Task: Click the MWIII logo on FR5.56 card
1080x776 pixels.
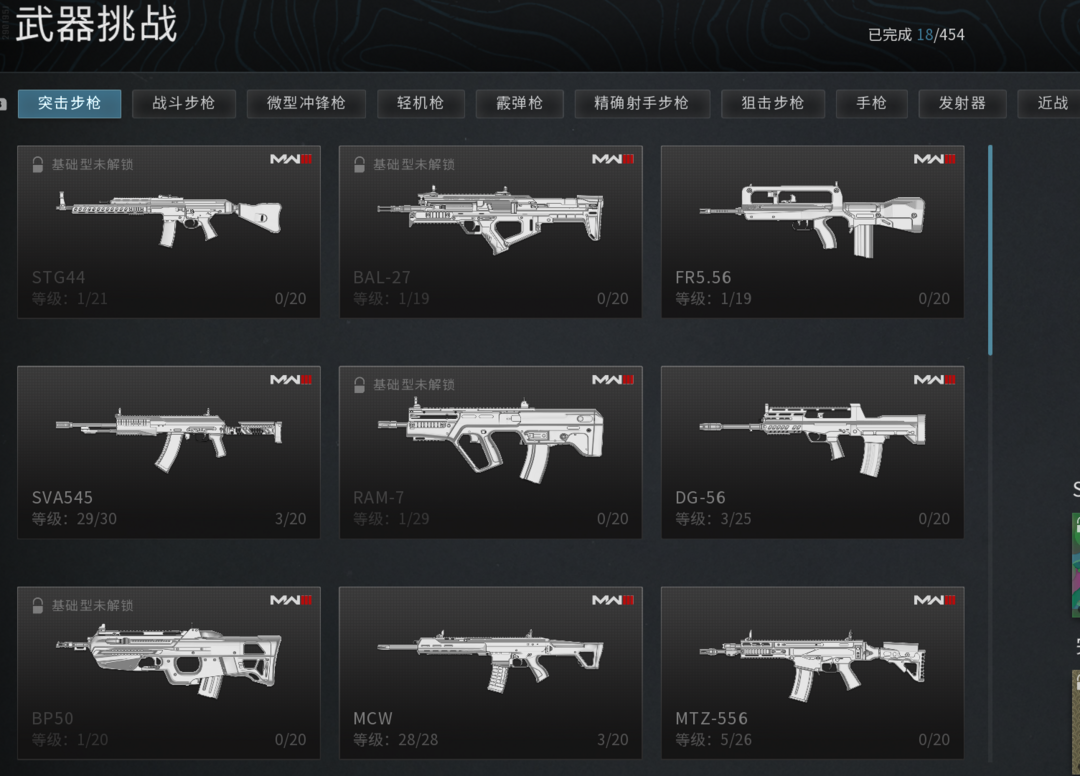Action: [x=935, y=159]
